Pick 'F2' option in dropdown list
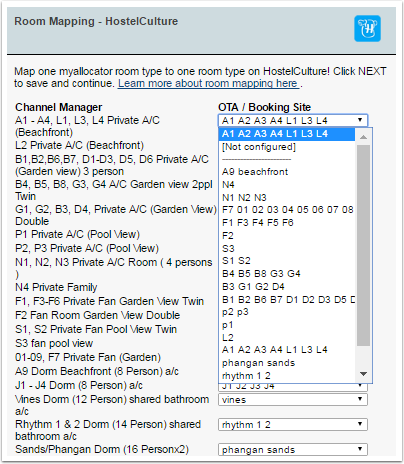 point(287,236)
